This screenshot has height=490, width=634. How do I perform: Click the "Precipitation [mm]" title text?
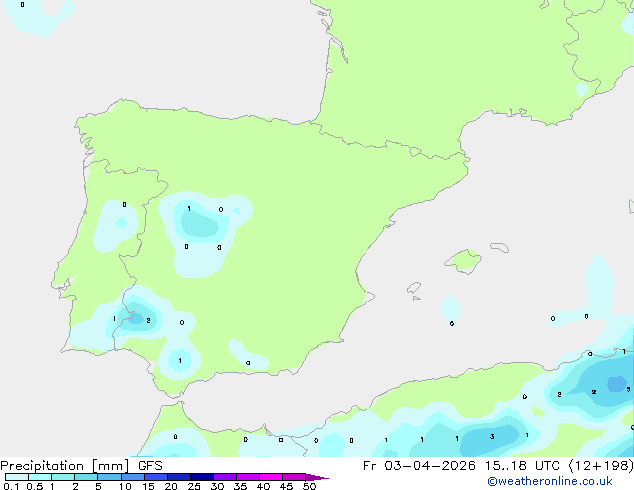pos(65,466)
